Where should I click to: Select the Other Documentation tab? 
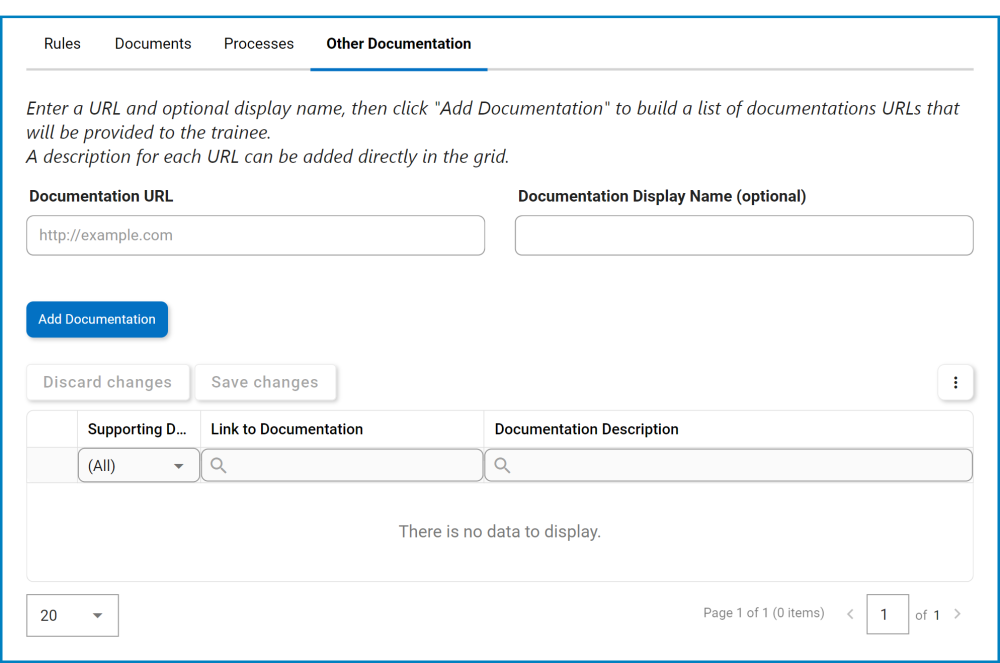click(398, 44)
